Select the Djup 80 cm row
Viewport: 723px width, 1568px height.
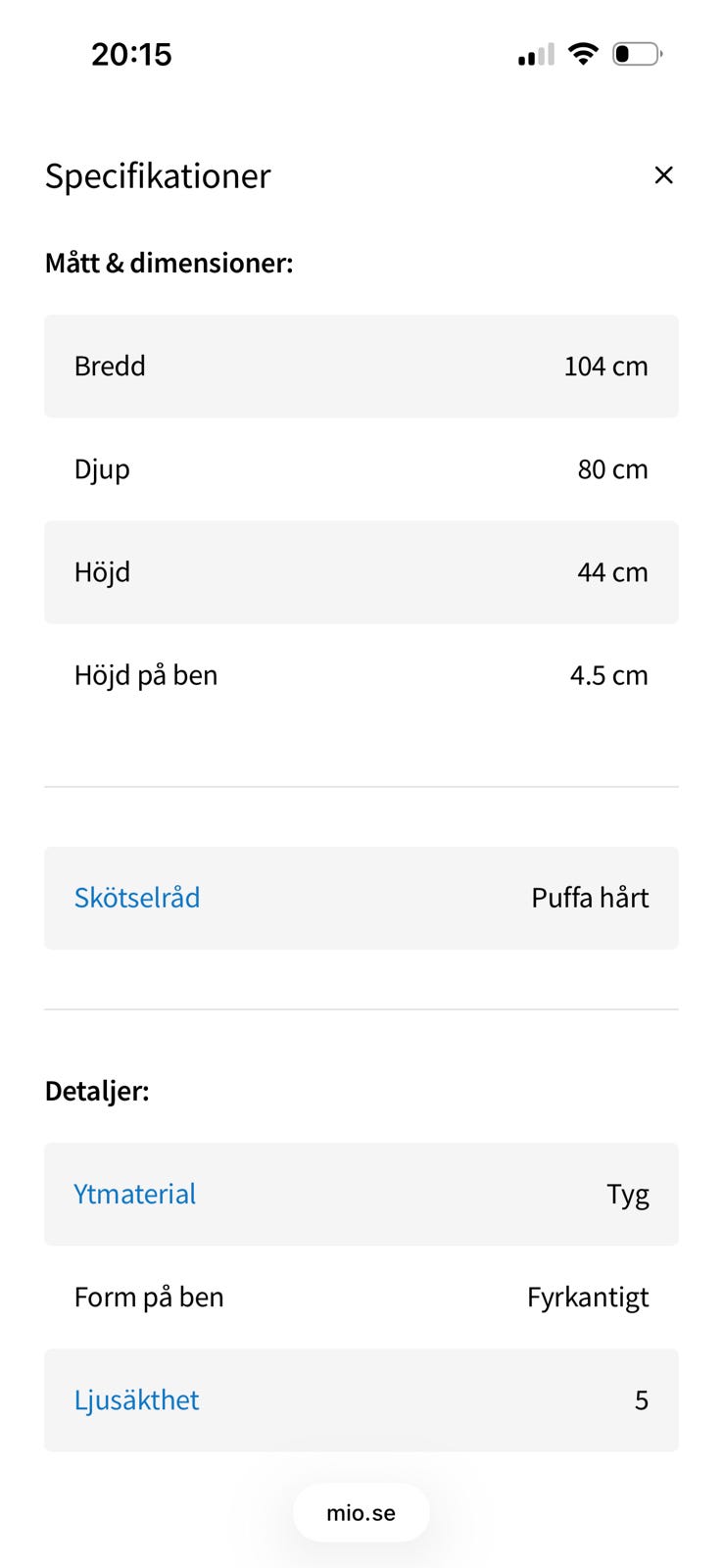point(361,469)
